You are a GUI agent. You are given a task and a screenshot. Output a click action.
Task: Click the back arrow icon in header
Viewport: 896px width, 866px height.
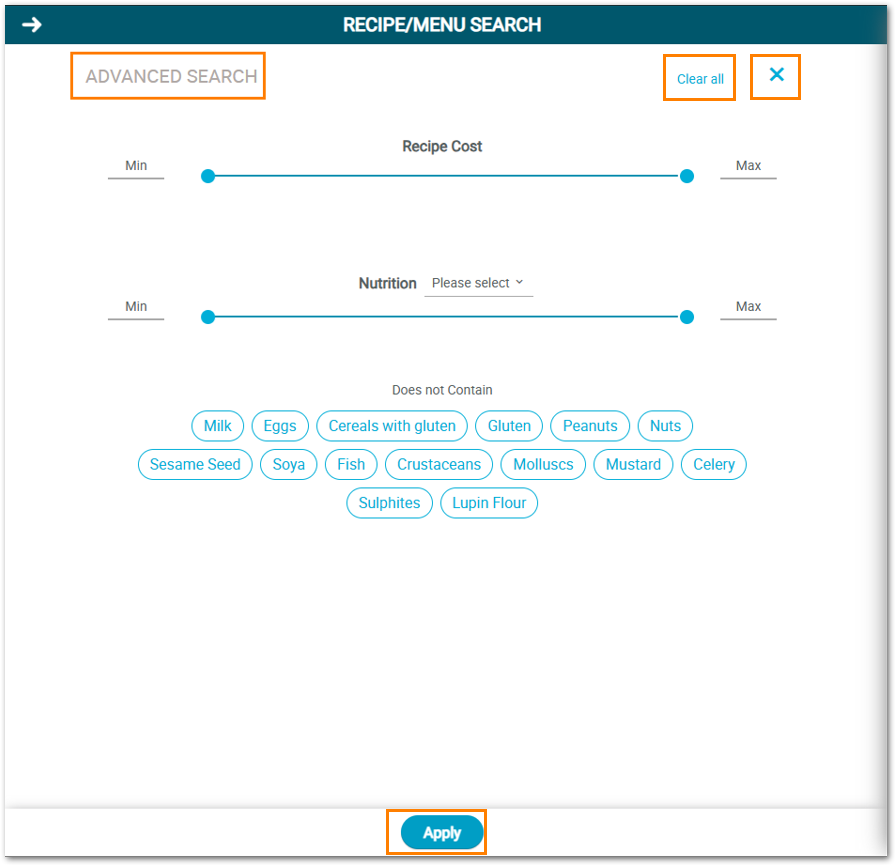pyautogui.click(x=32, y=25)
